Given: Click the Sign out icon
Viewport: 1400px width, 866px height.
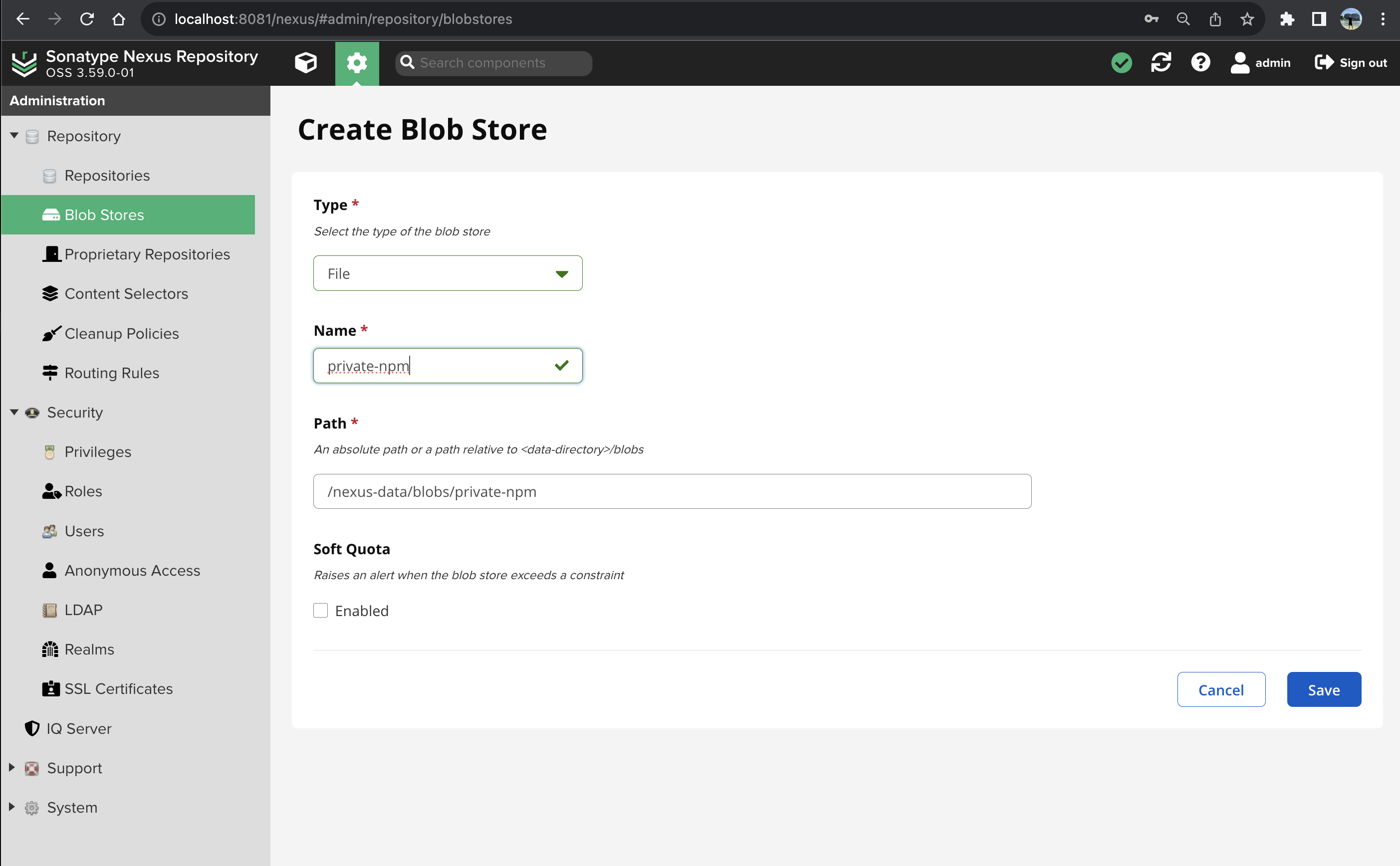Looking at the screenshot, I should click(x=1323, y=62).
